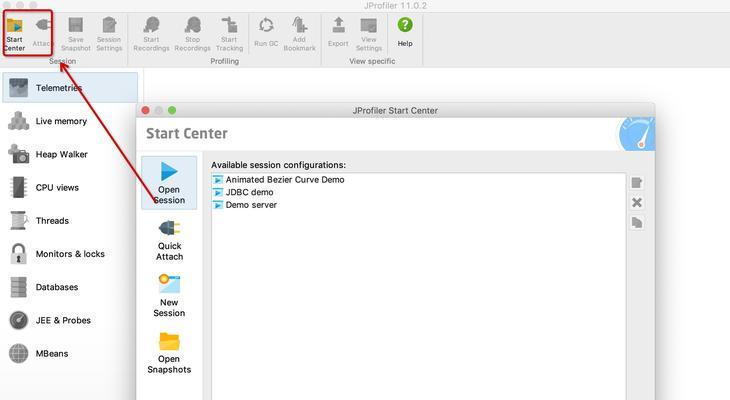Choose New Session in Start Center
The image size is (730, 400).
pyautogui.click(x=169, y=296)
